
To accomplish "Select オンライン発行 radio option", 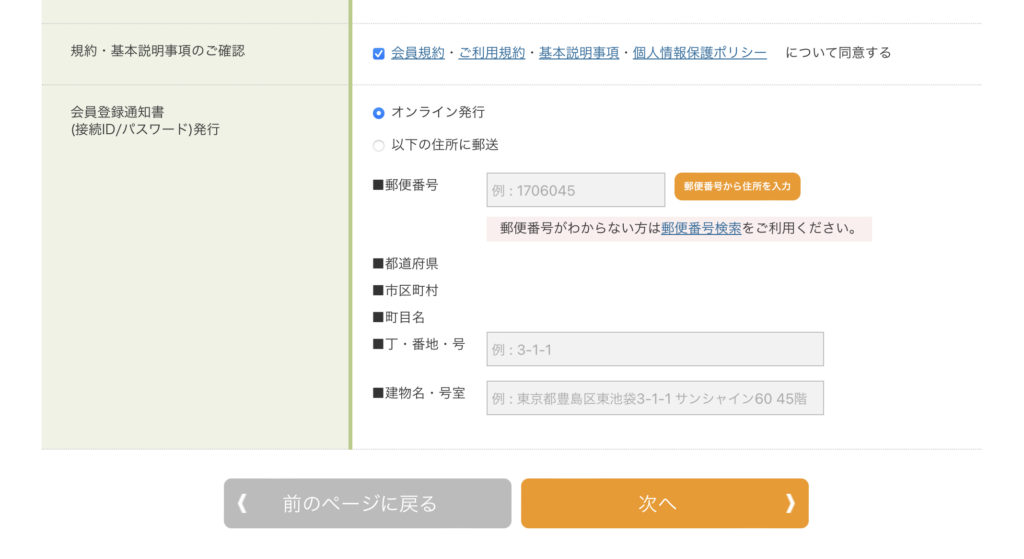I will click(378, 113).
